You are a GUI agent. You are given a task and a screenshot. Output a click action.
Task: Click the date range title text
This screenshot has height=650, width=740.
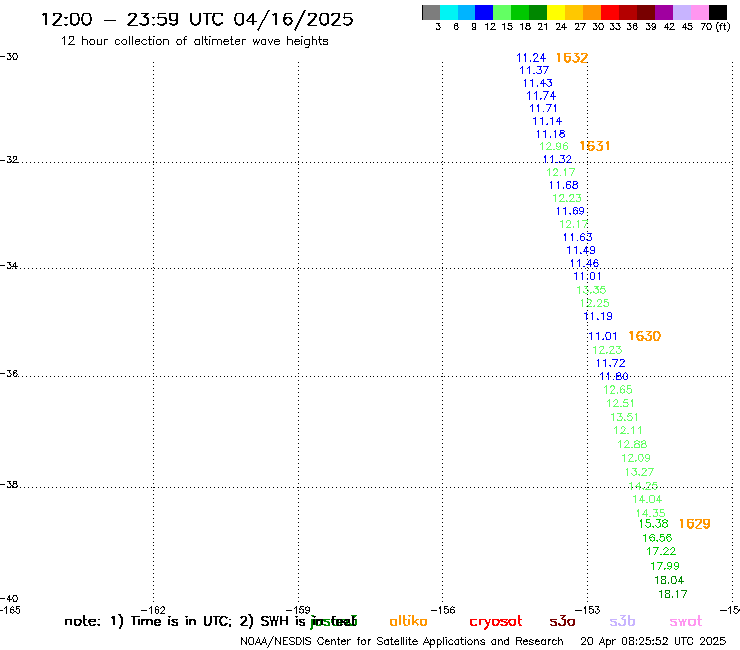click(197, 19)
